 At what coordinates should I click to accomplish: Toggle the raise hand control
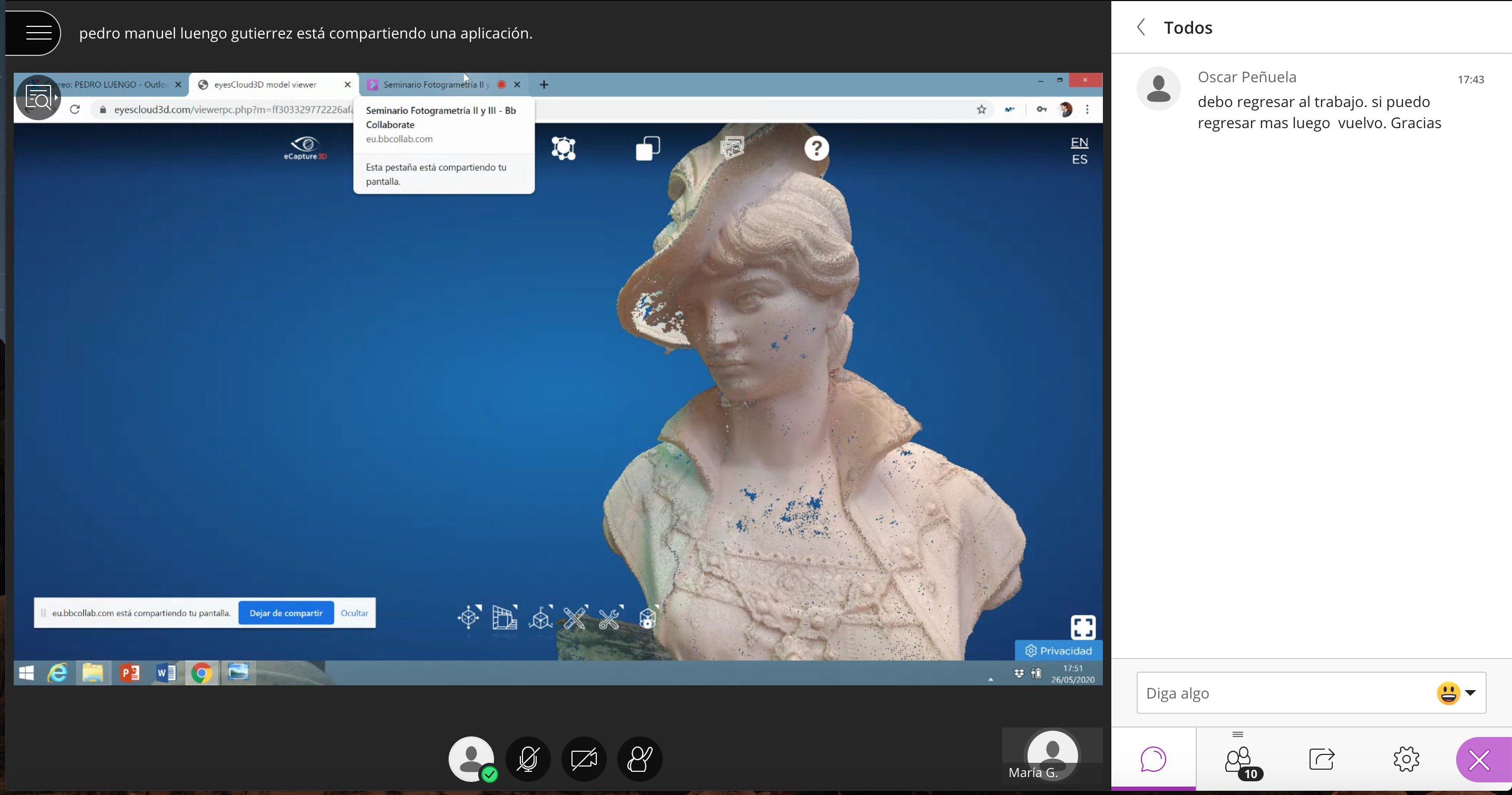pyautogui.click(x=640, y=759)
